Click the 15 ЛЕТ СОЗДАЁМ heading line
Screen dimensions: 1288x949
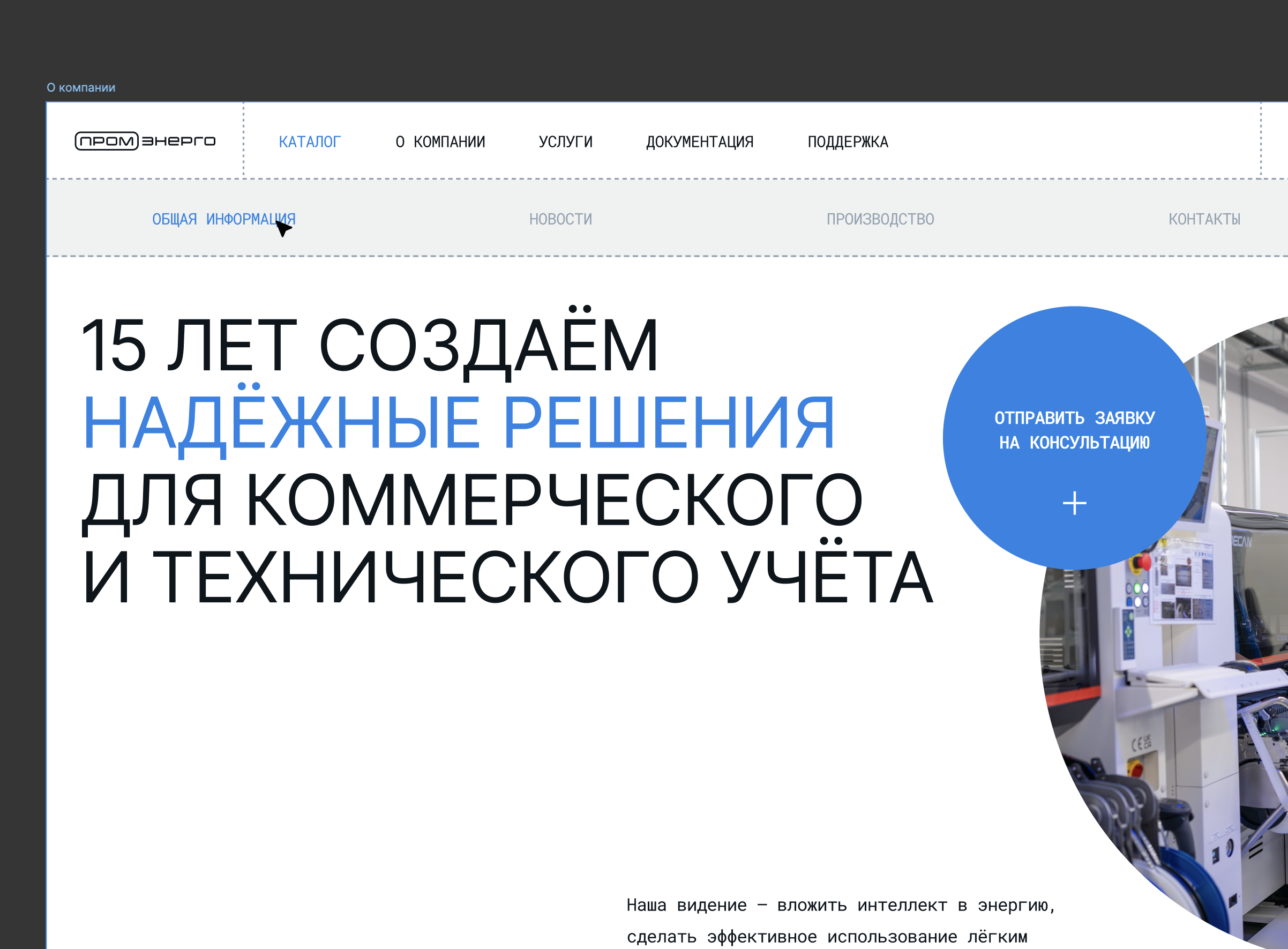(370, 345)
